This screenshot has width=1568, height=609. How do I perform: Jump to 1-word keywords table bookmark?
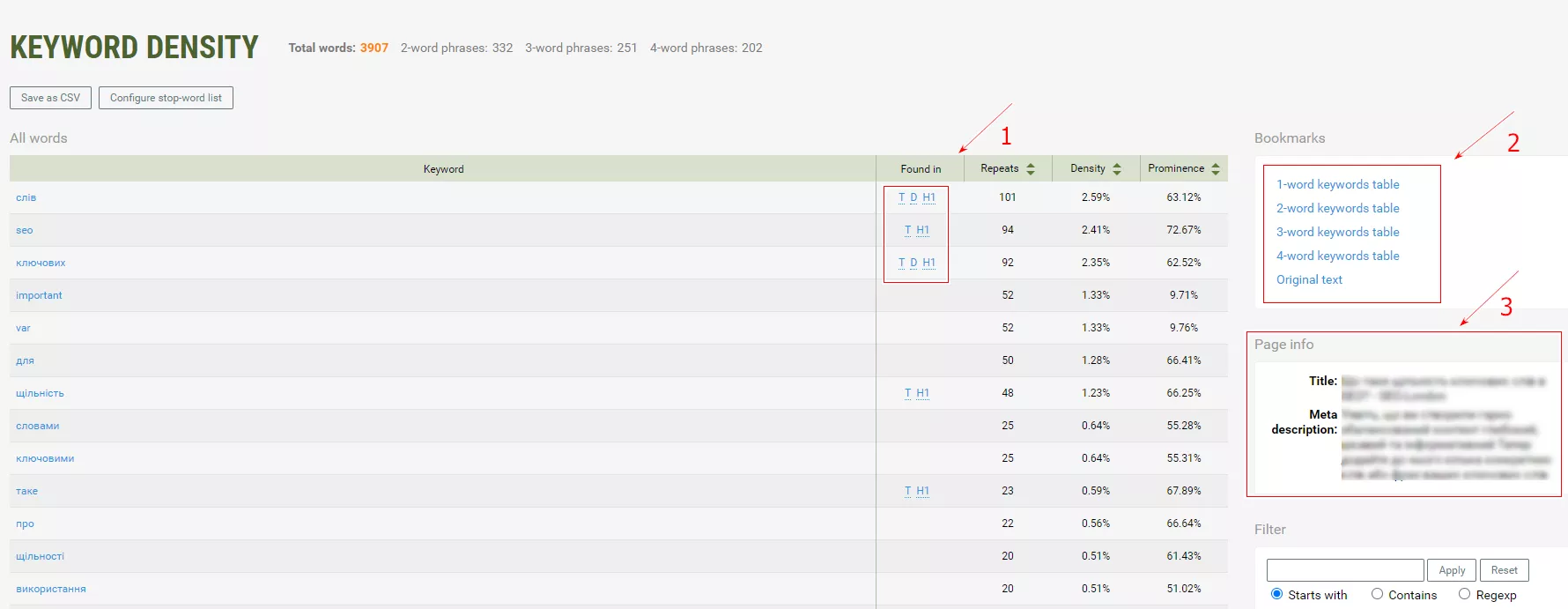(1337, 184)
